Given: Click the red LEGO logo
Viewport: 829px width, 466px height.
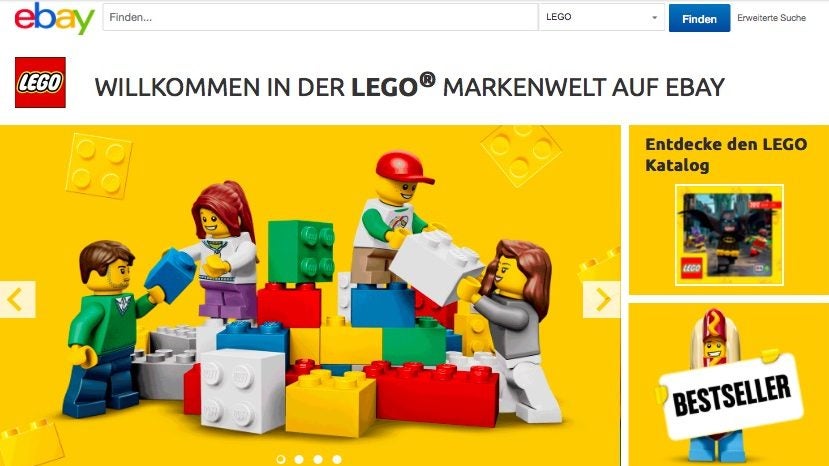Looking at the screenshot, I should coord(40,83).
